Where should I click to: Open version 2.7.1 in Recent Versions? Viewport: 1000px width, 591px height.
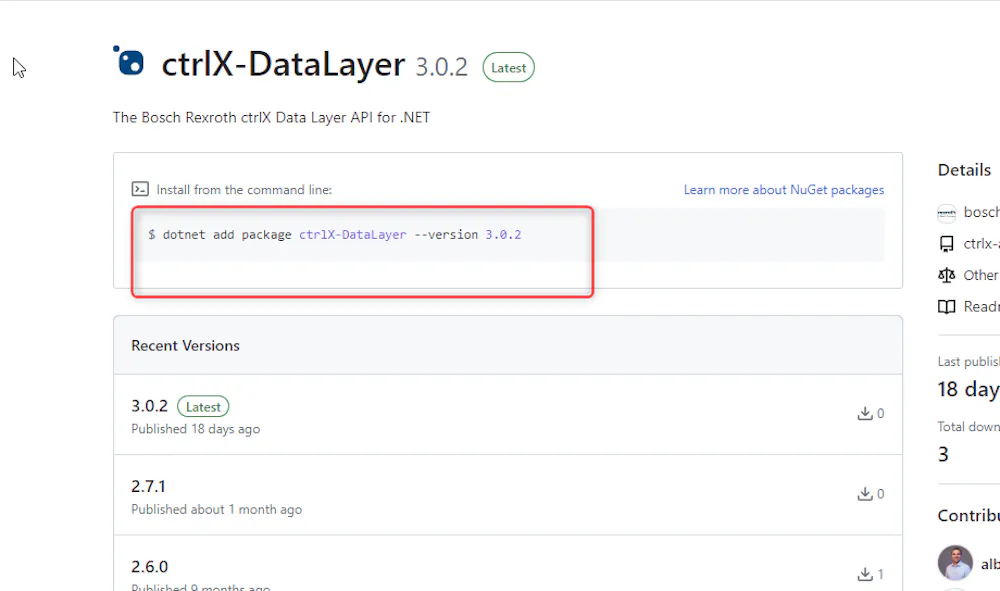(x=148, y=486)
